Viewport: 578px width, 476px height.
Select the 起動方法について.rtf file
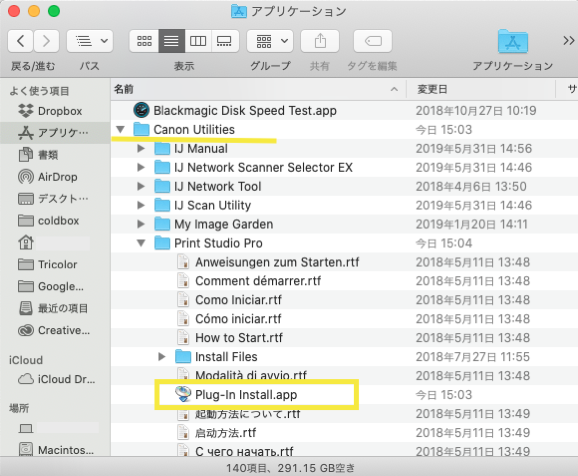248,414
